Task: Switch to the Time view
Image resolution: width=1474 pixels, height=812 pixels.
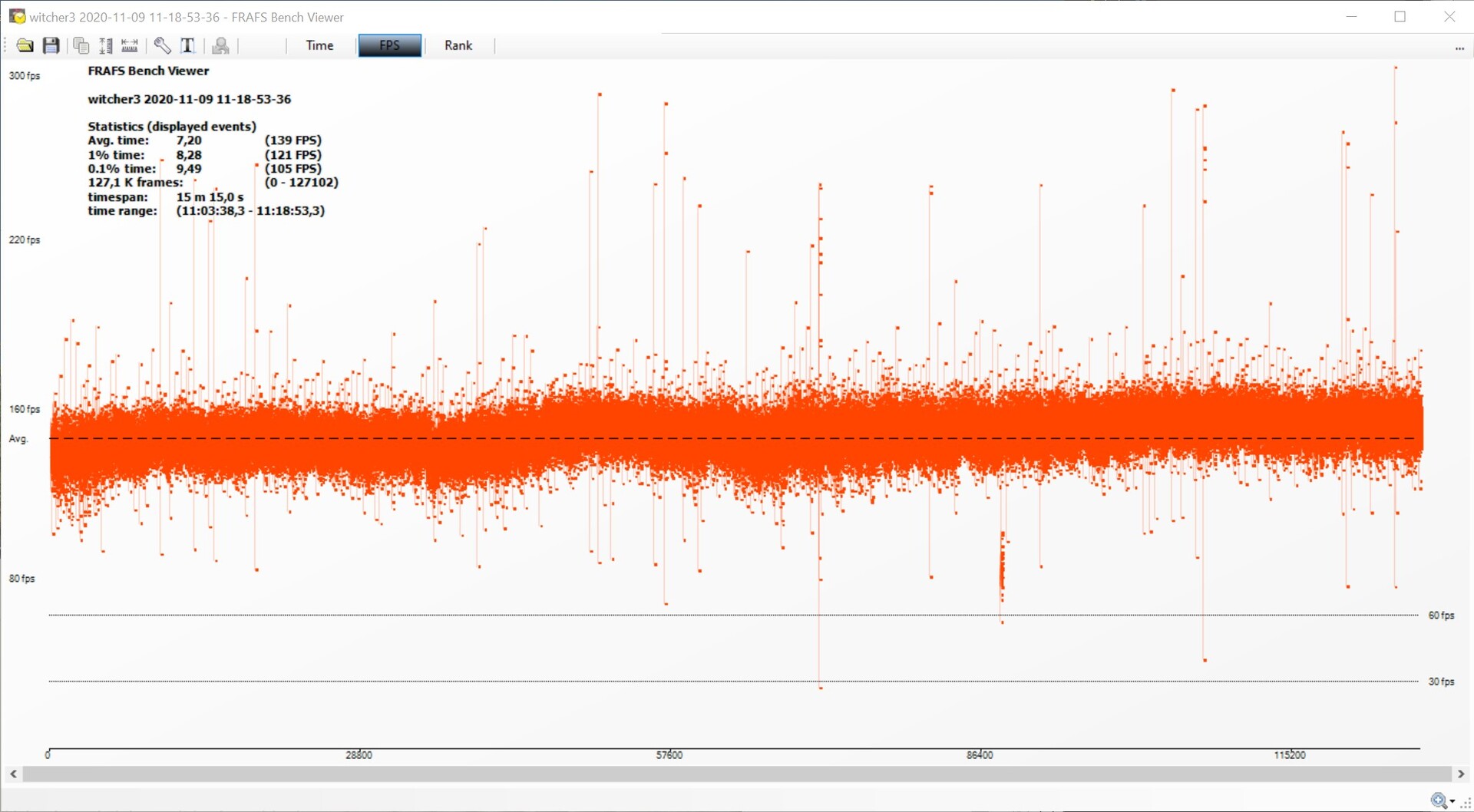Action: 319,46
